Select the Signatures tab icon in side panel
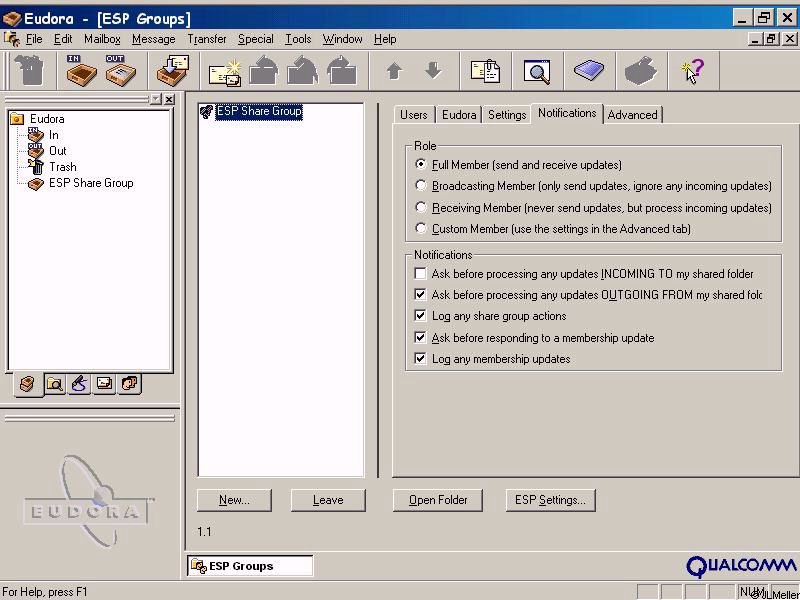This screenshot has width=800, height=600. click(x=80, y=384)
